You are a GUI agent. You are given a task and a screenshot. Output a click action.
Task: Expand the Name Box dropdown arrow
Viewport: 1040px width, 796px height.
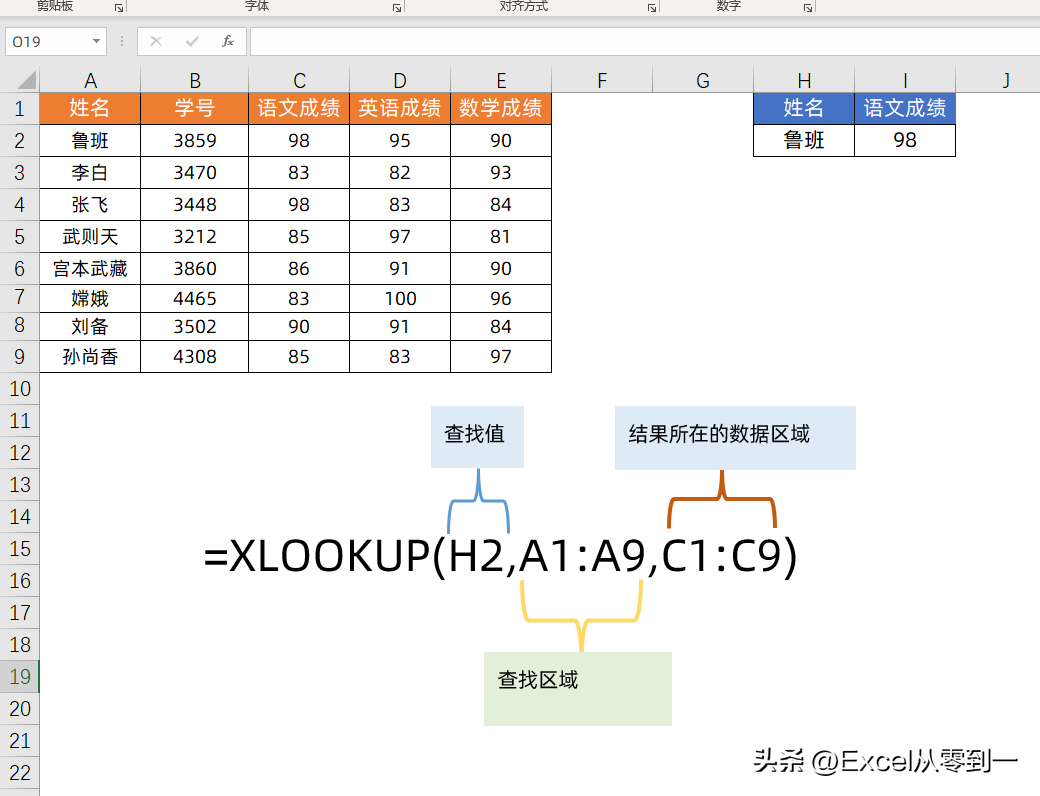tap(96, 41)
